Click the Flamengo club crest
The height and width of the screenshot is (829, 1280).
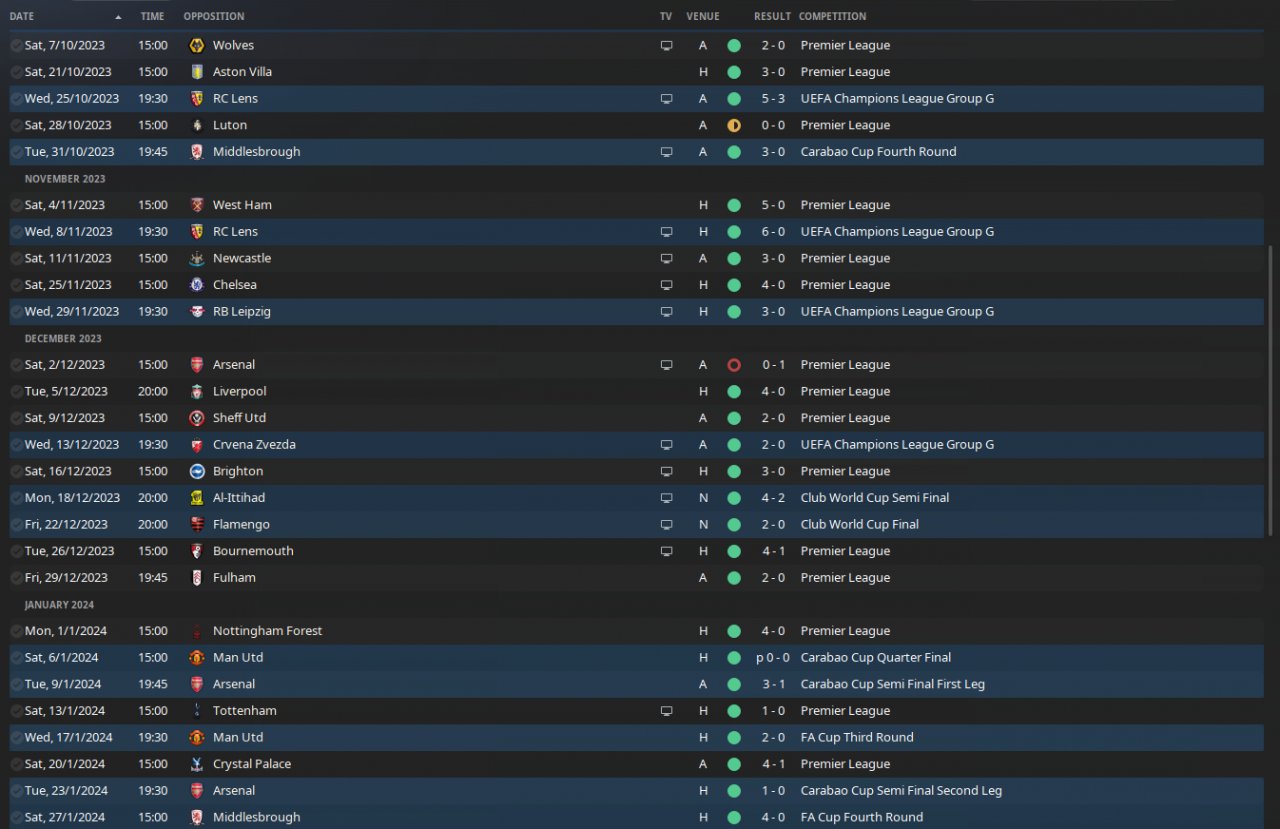pos(196,524)
